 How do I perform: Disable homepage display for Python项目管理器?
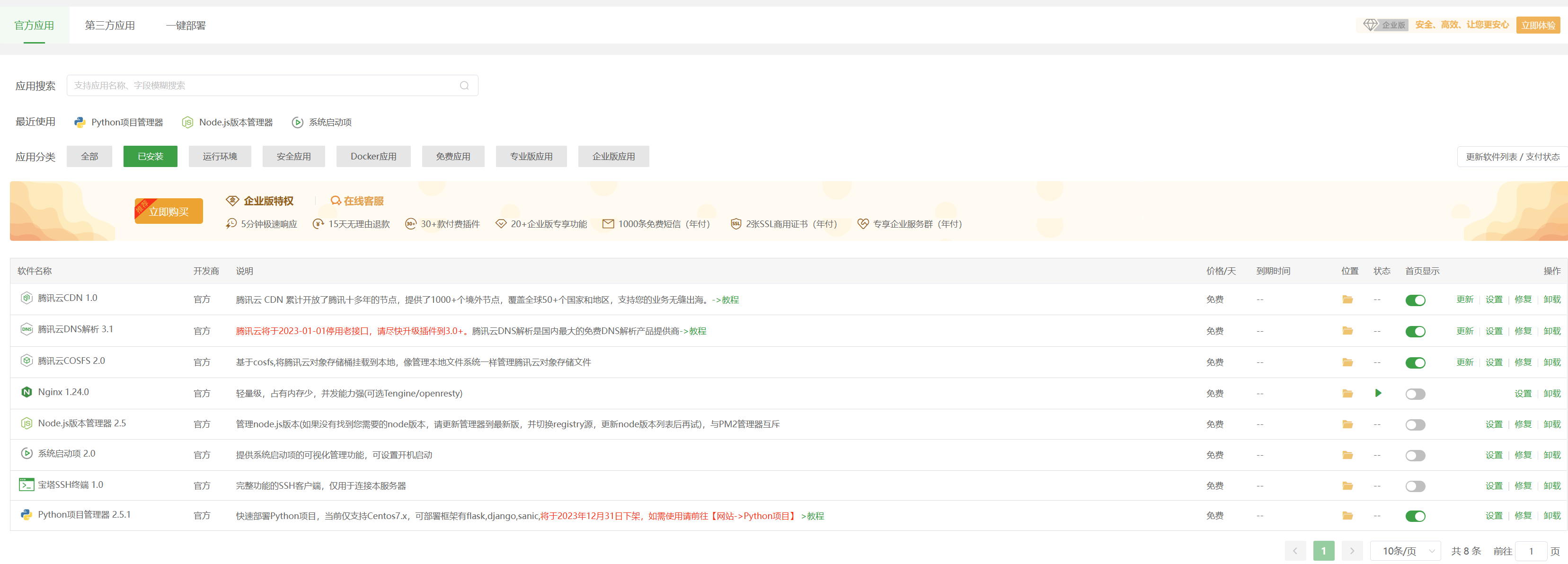[x=1415, y=517]
